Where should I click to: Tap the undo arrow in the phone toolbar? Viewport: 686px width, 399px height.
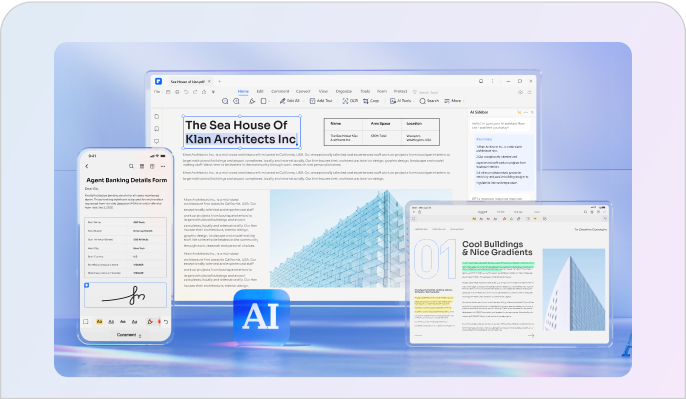coord(166,322)
